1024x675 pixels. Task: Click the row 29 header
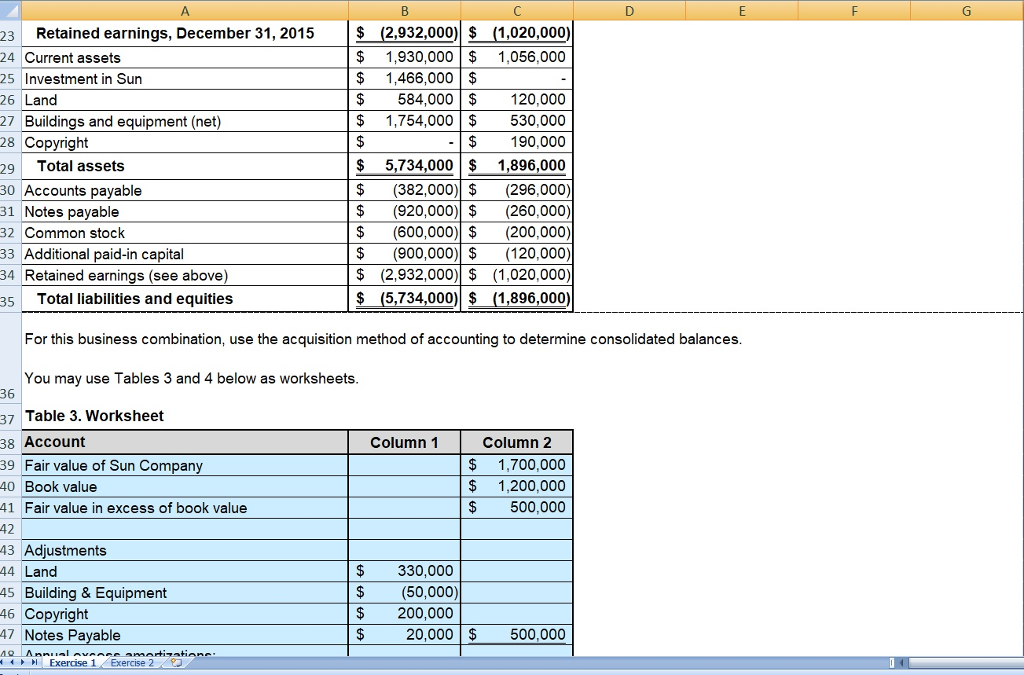(x=10, y=168)
